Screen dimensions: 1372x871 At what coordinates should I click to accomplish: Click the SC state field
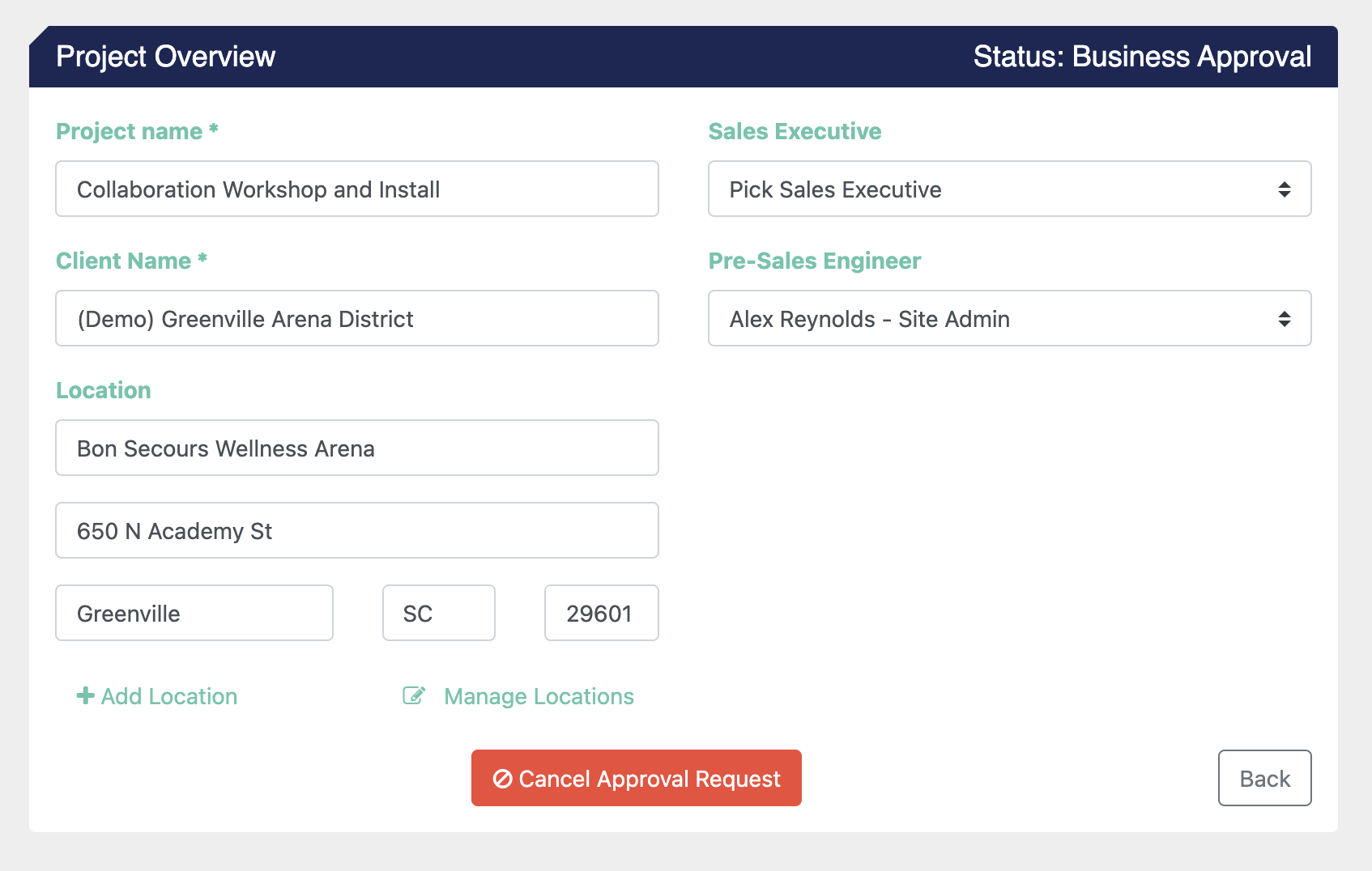coord(439,613)
